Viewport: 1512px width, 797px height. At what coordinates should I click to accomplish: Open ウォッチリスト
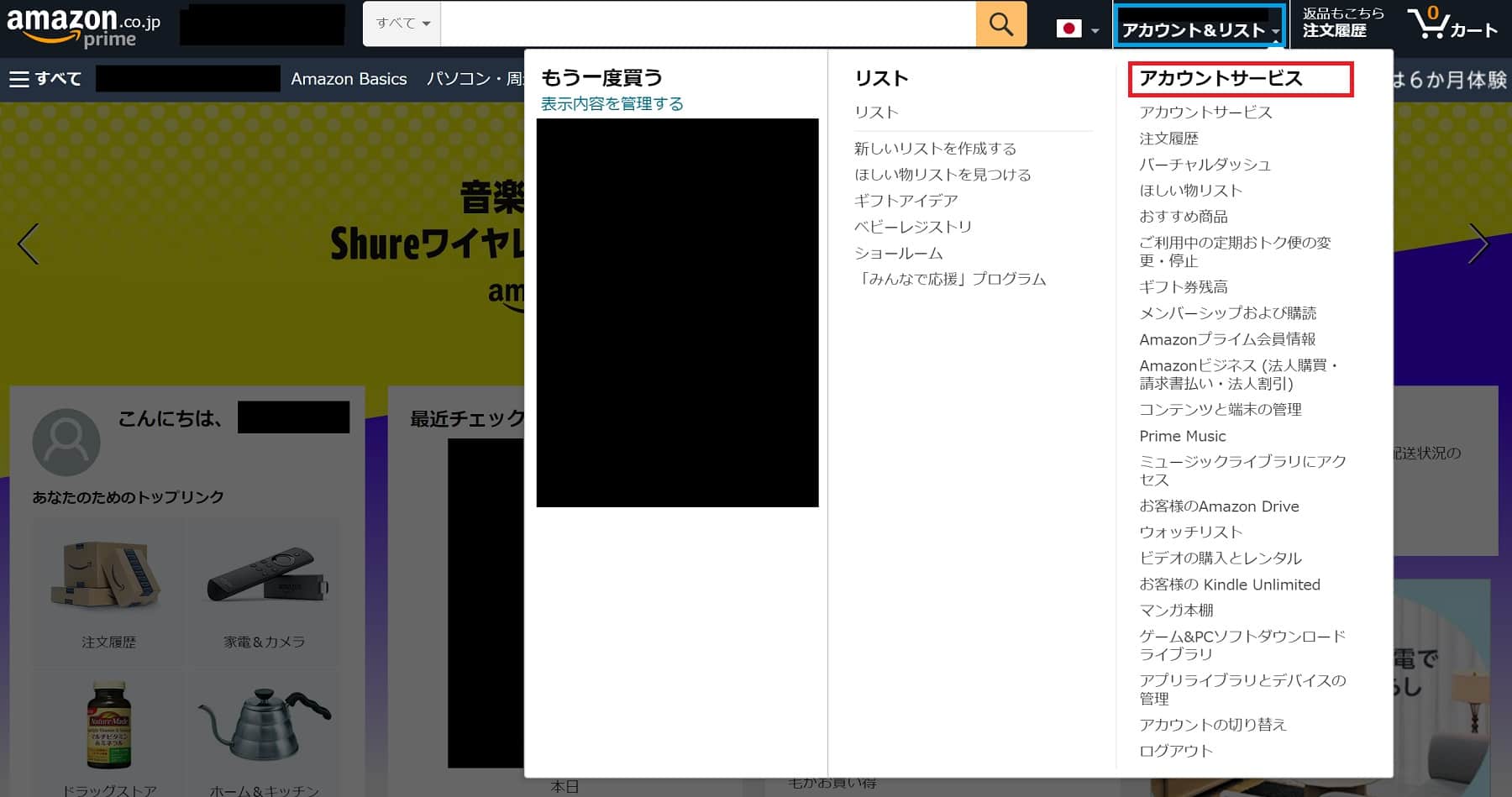(x=1190, y=532)
